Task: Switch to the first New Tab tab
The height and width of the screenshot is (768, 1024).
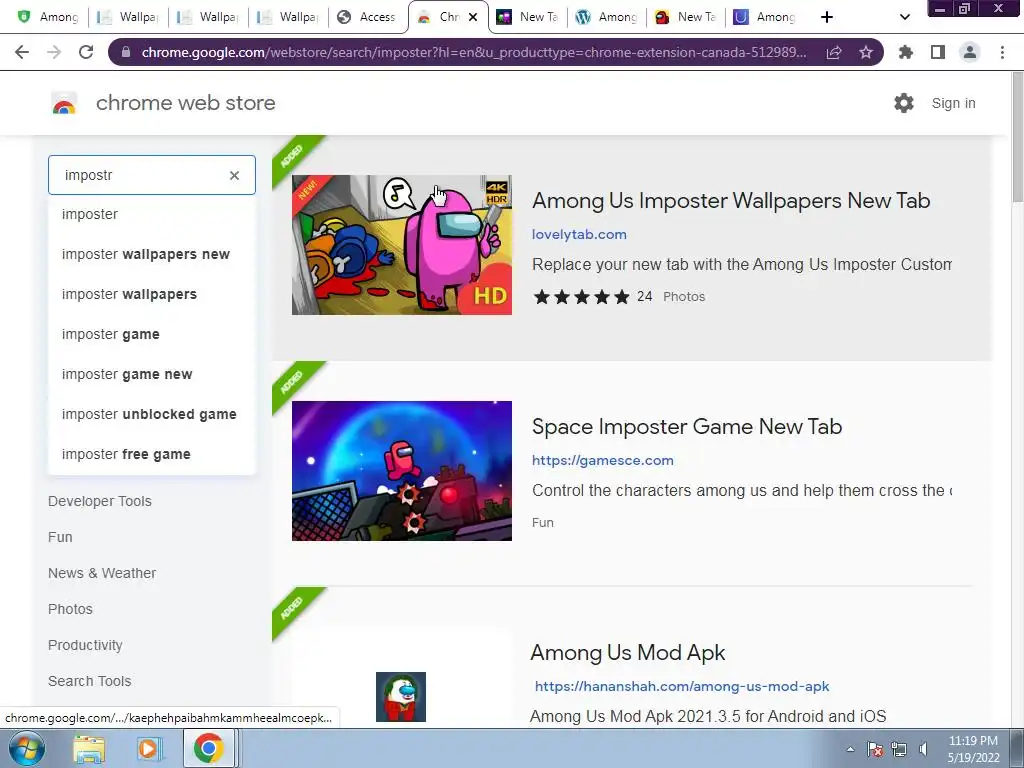Action: pyautogui.click(x=528, y=17)
